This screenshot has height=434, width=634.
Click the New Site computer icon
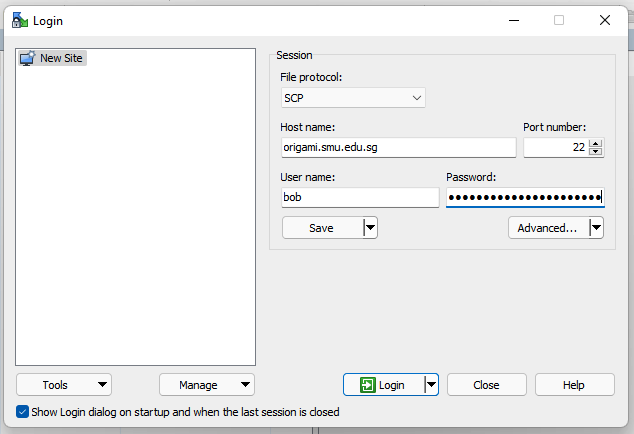pyautogui.click(x=27, y=58)
